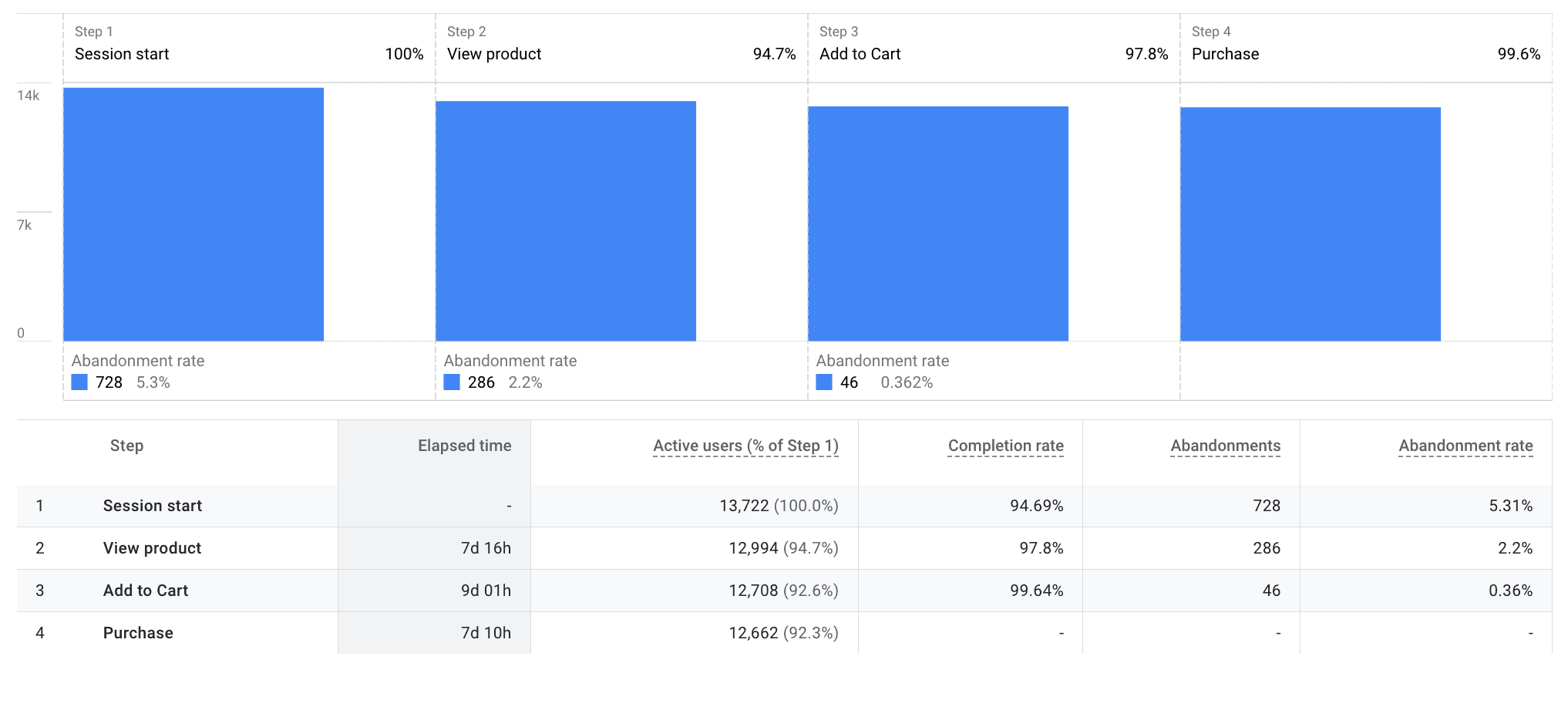Select the Purchase row in table

pyautogui.click(x=137, y=632)
